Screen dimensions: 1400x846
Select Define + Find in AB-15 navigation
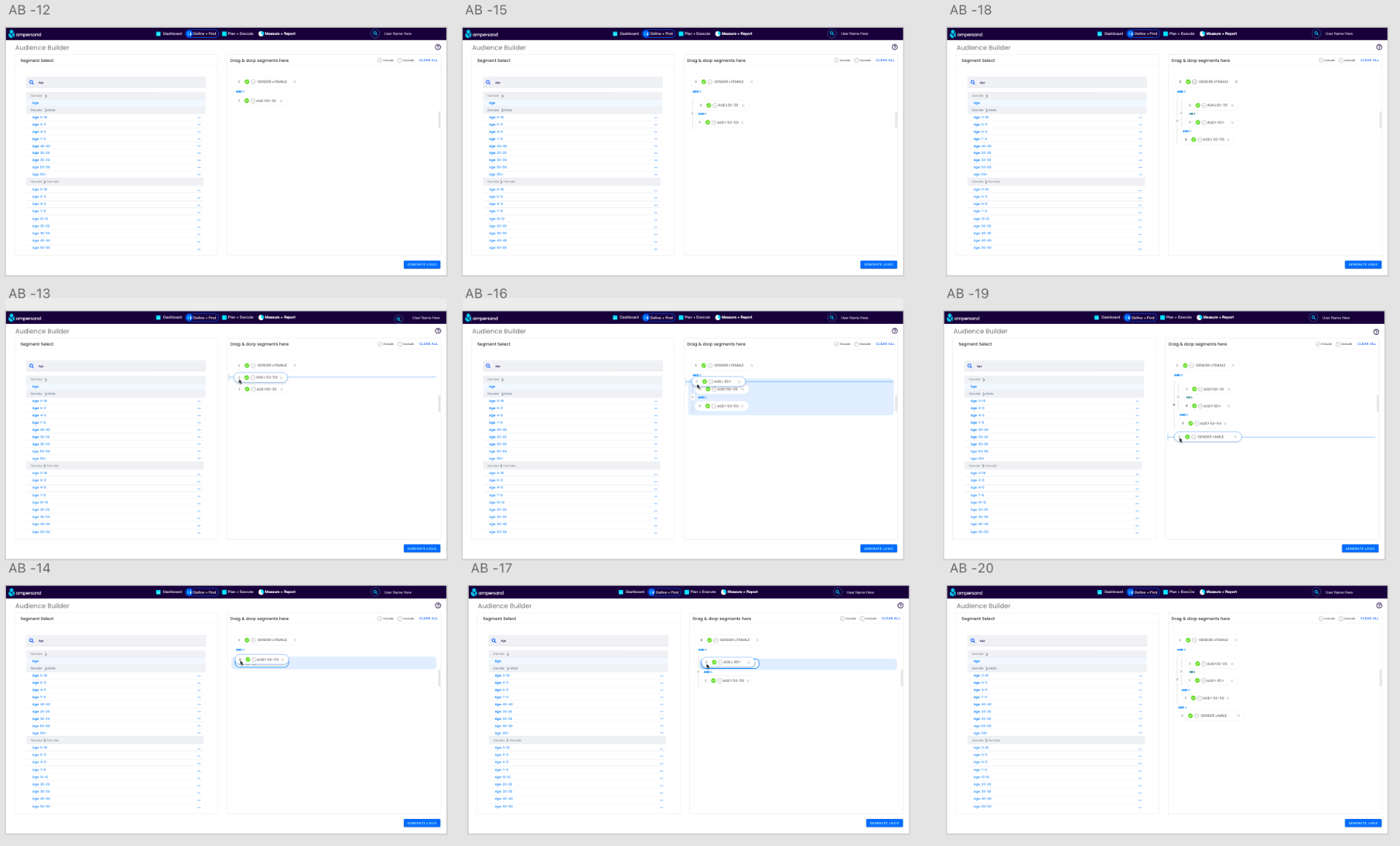658,34
